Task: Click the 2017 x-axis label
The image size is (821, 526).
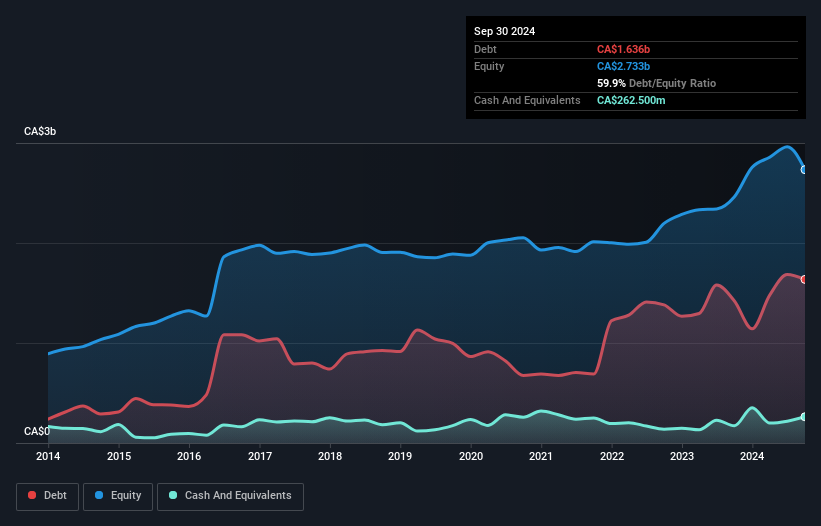Action: click(260, 456)
